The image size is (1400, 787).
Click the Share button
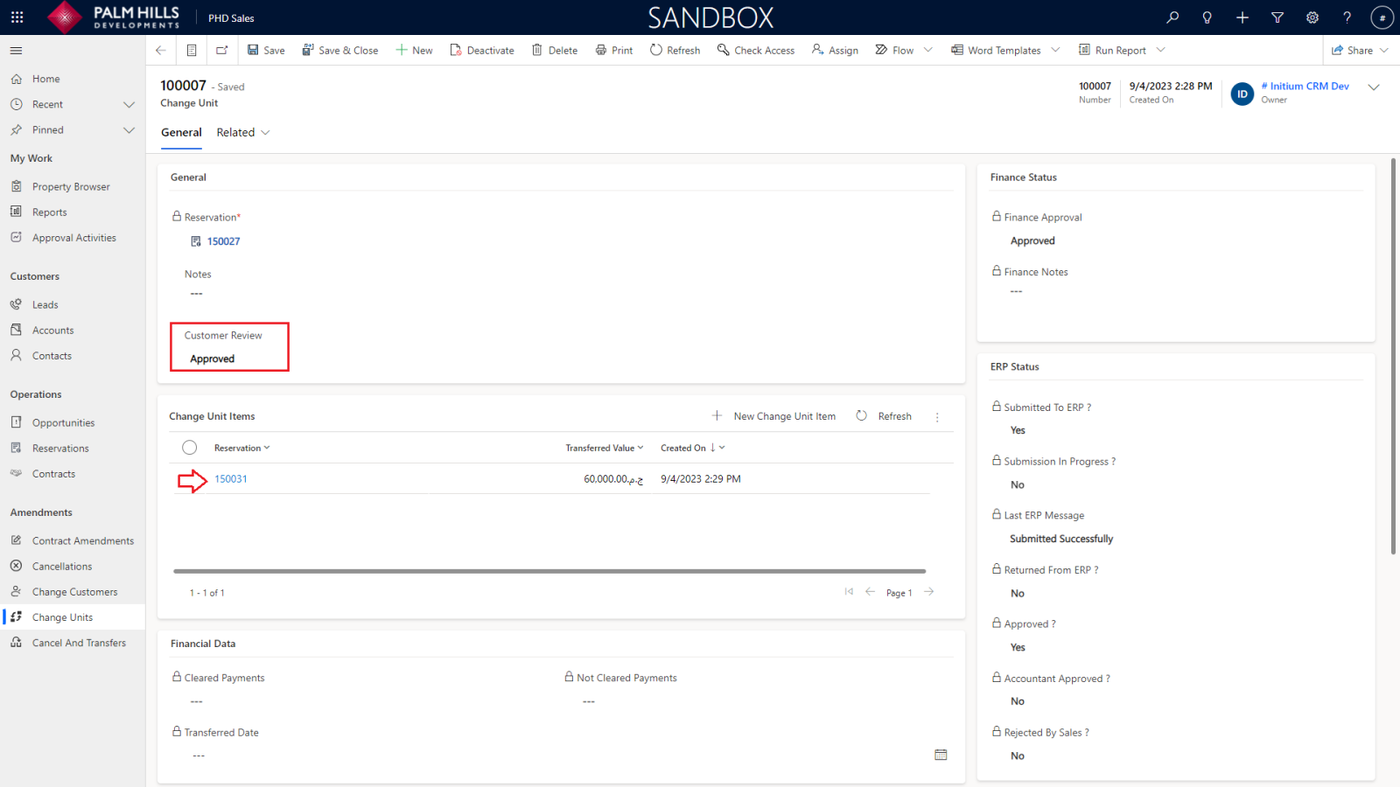coord(1352,50)
